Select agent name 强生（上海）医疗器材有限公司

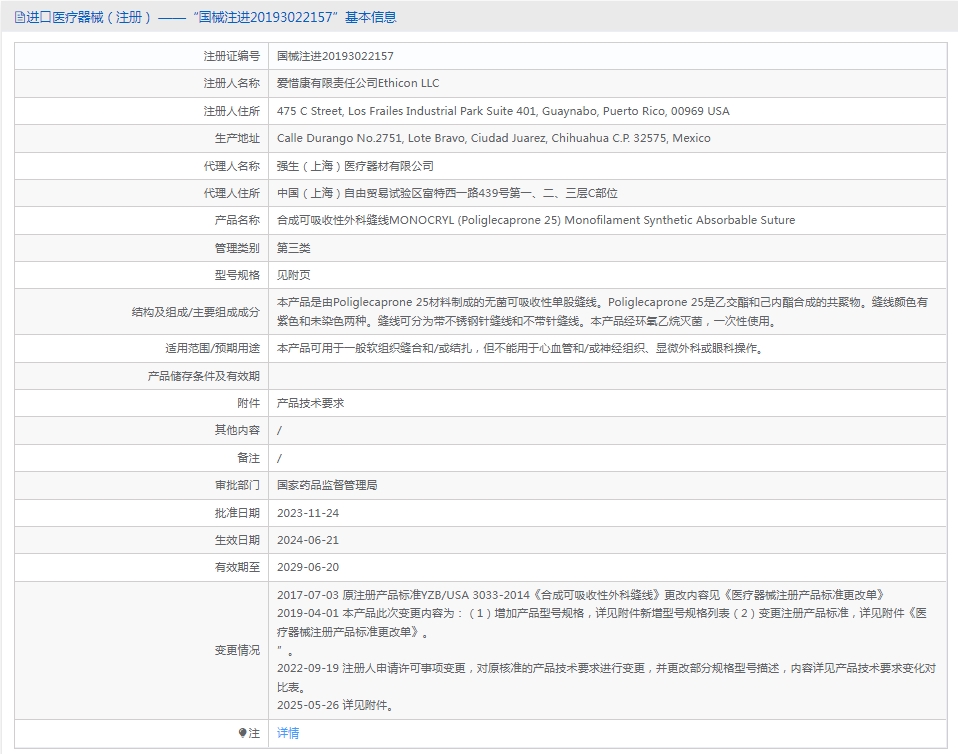pyautogui.click(x=355, y=166)
